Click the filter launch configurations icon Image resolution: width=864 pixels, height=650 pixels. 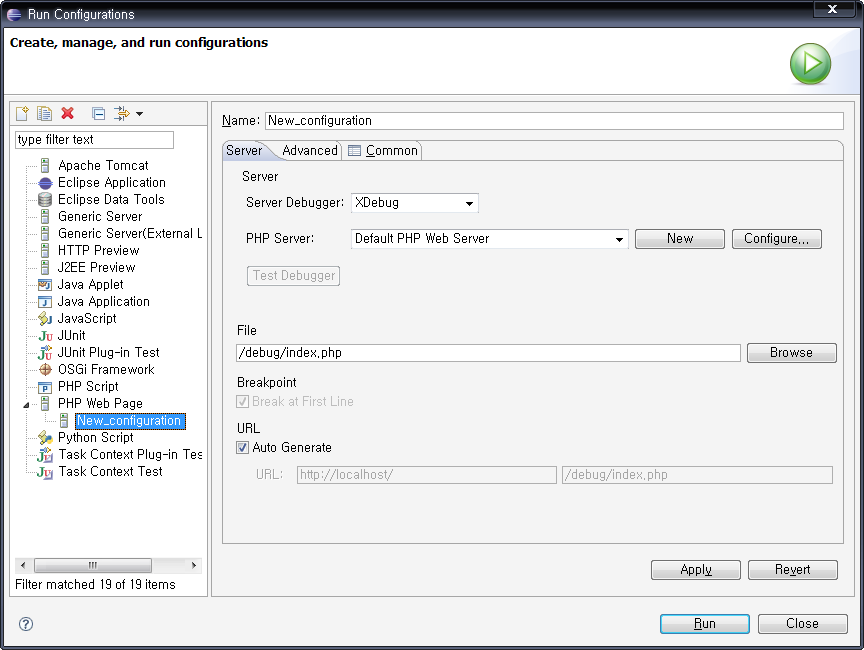(x=121, y=113)
